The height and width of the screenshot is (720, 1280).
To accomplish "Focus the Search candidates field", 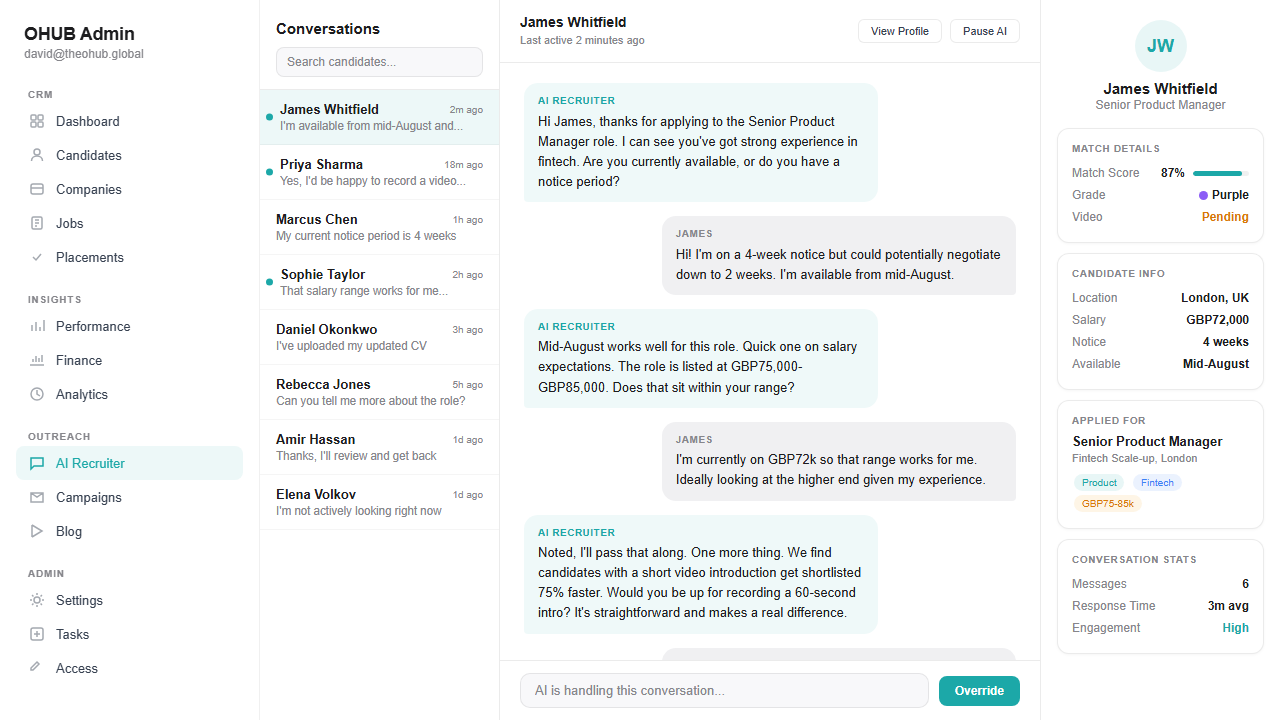I will coord(379,62).
